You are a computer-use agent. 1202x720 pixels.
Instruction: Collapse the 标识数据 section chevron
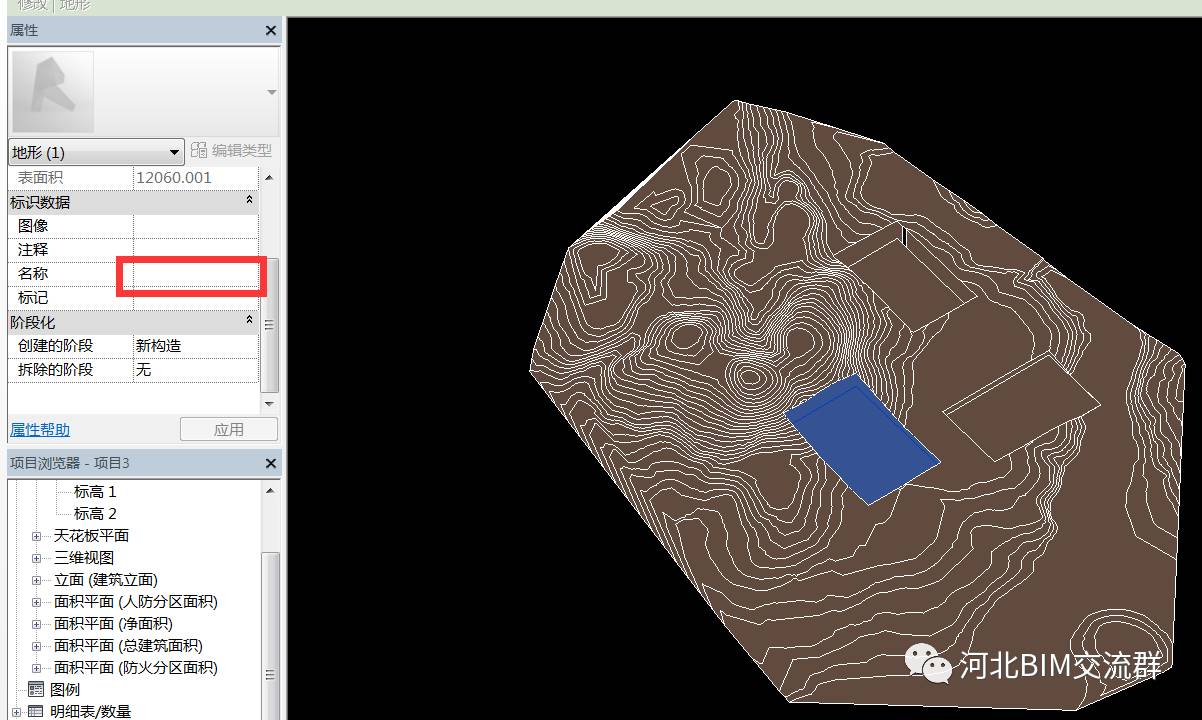[249, 202]
